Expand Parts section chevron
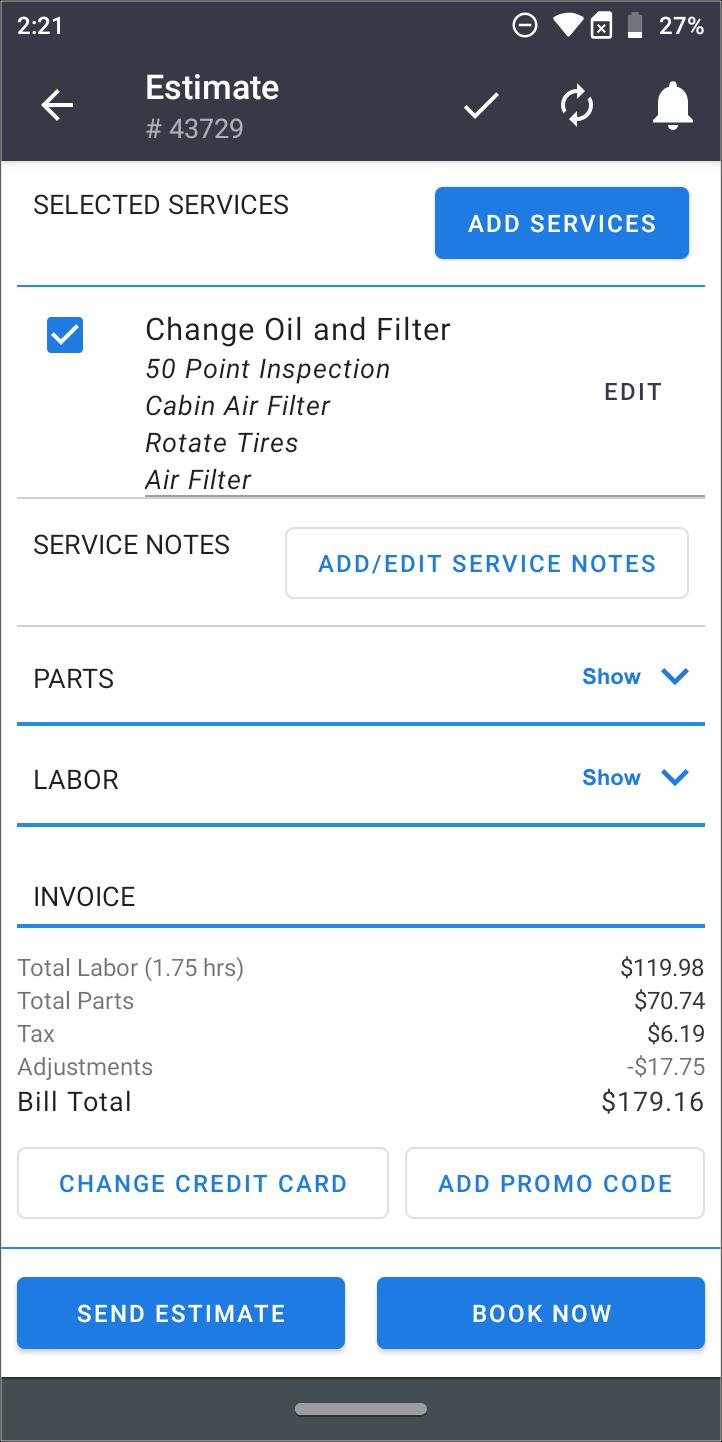The image size is (722, 1442). (x=676, y=677)
